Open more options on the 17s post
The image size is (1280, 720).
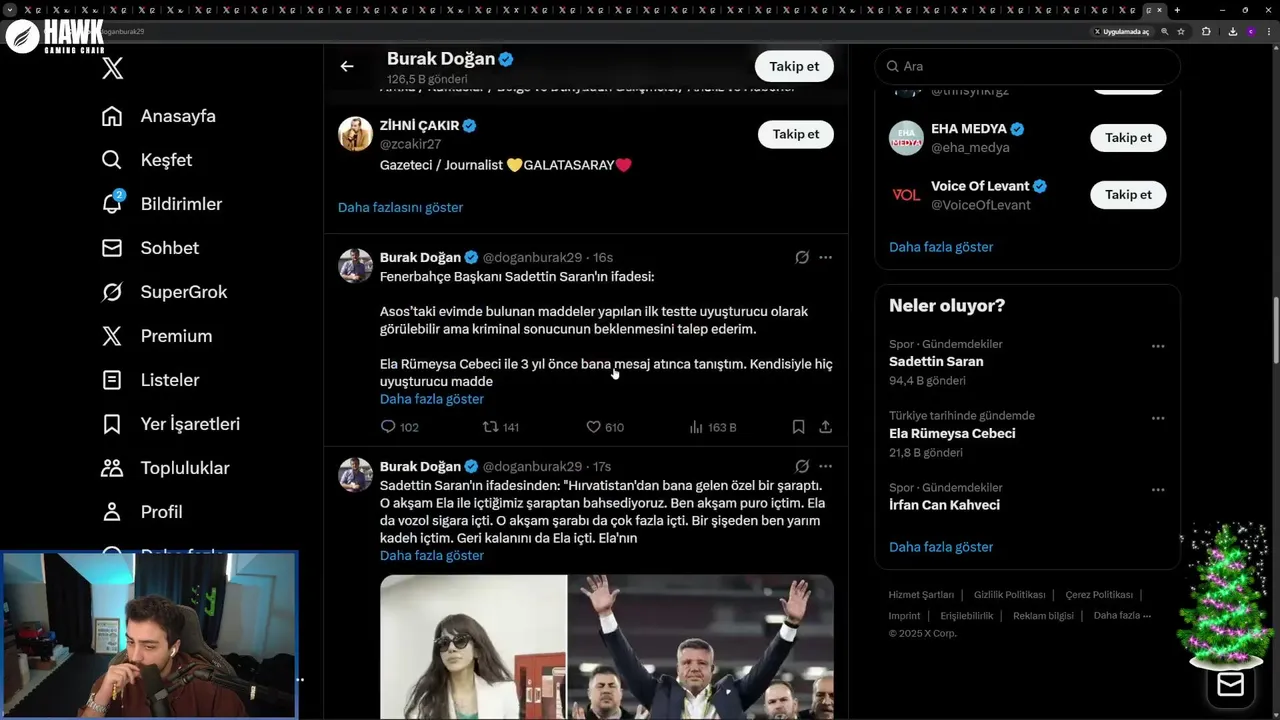pos(825,466)
